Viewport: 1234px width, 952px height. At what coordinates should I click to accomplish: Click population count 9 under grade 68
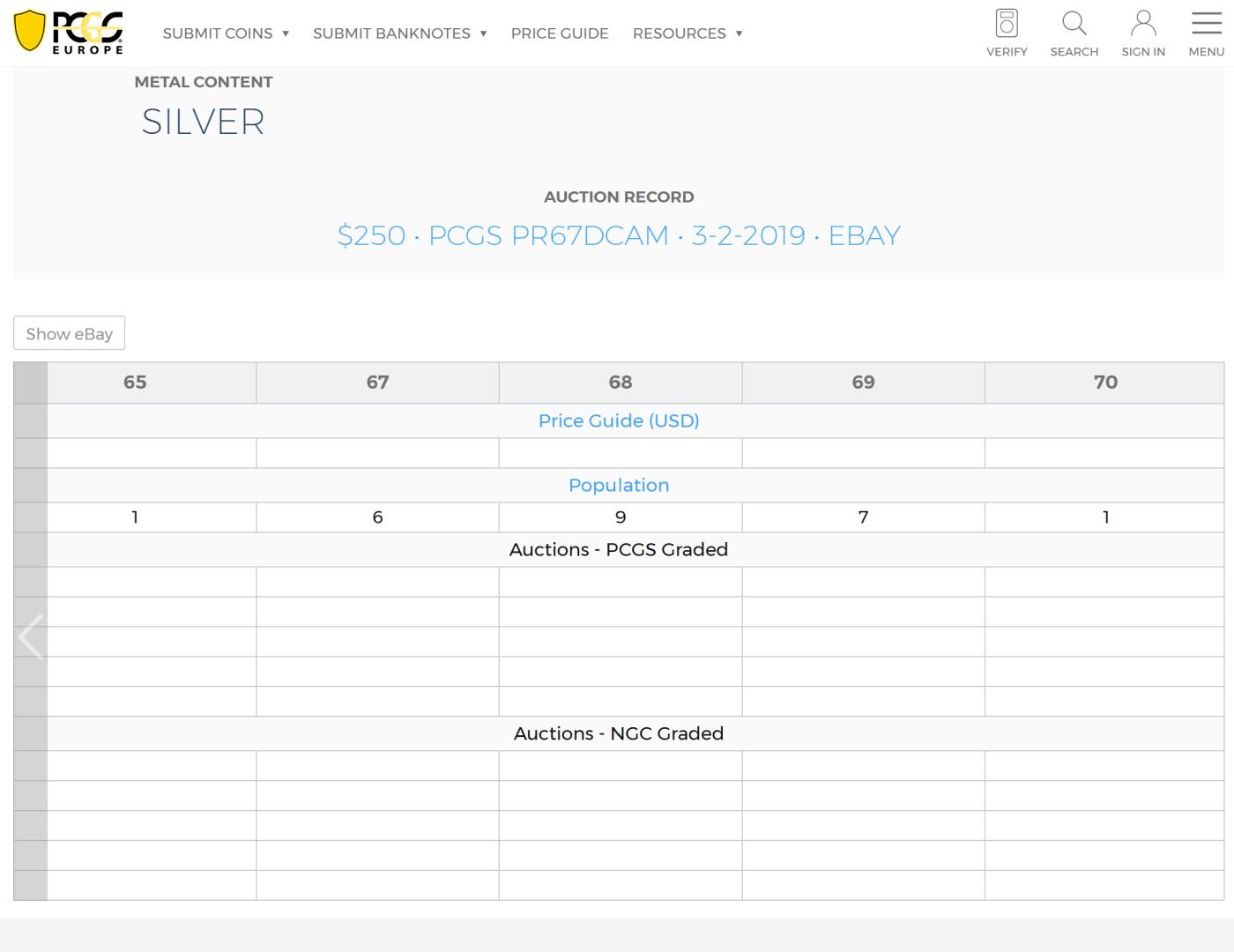[621, 517]
